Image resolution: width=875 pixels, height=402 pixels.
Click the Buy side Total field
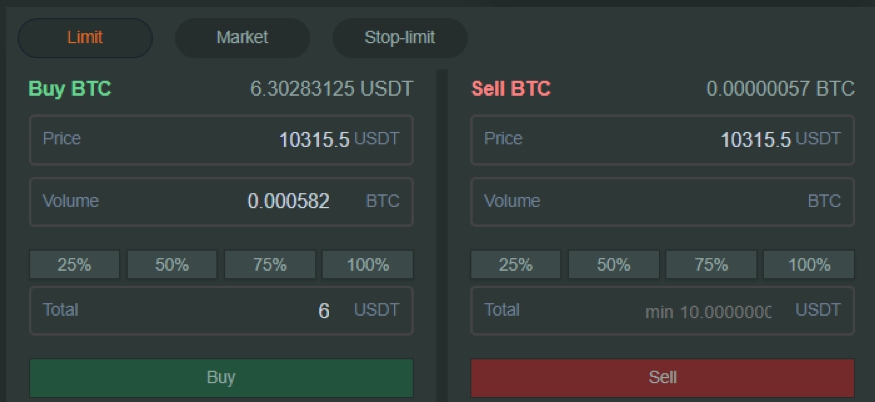(x=221, y=310)
